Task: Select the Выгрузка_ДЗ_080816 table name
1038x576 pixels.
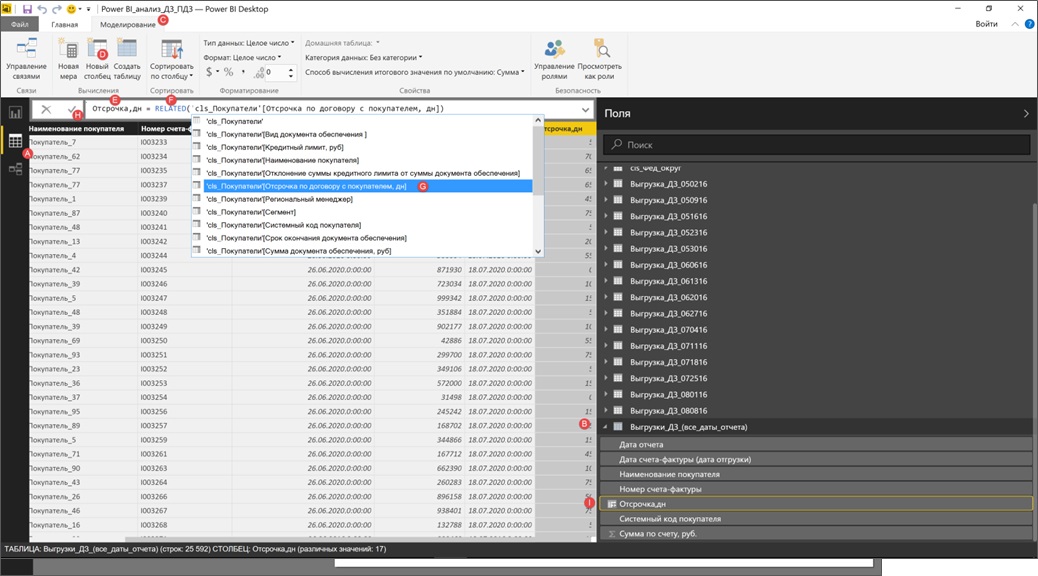Action: click(668, 410)
